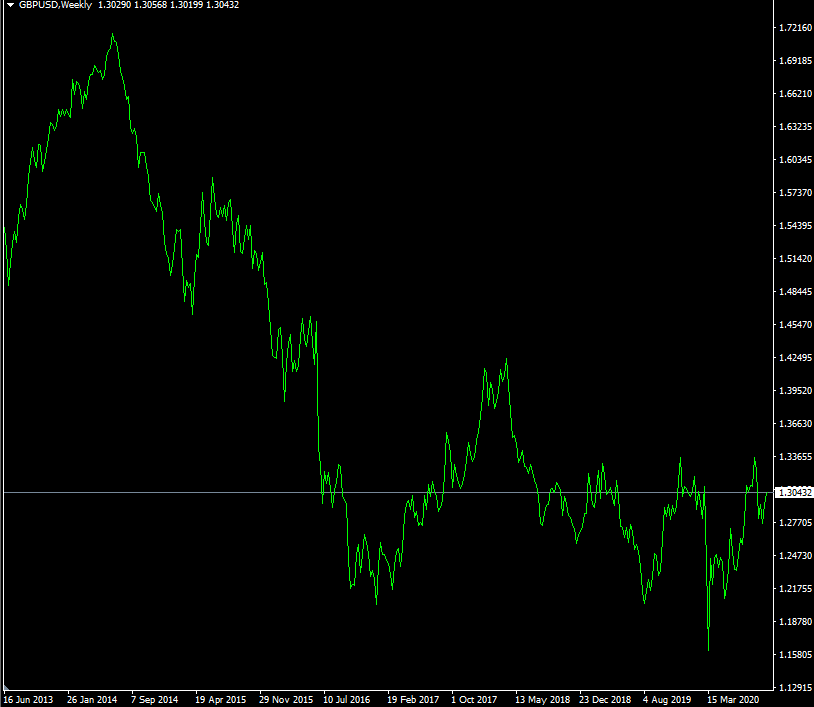Screen dimensions: 814x707
Task: Click the current price label 1.30432
Action: 795,492
